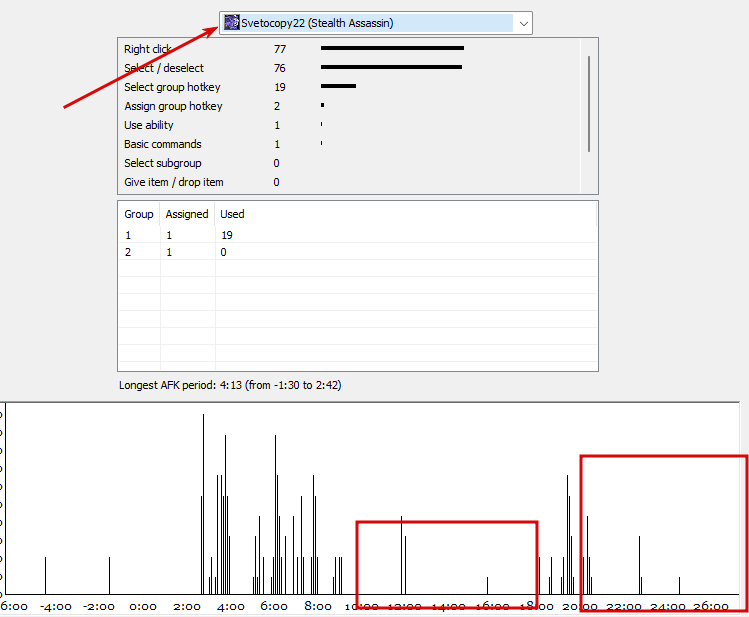Select the Basic commands row
Viewport: 749px width, 617px height.
349,144
